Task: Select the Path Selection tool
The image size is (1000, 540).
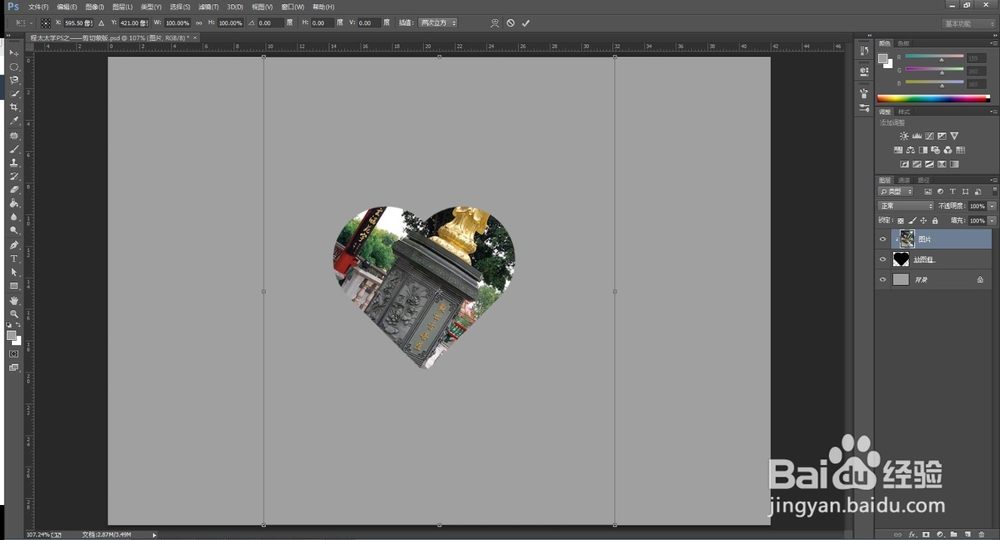Action: 14,272
